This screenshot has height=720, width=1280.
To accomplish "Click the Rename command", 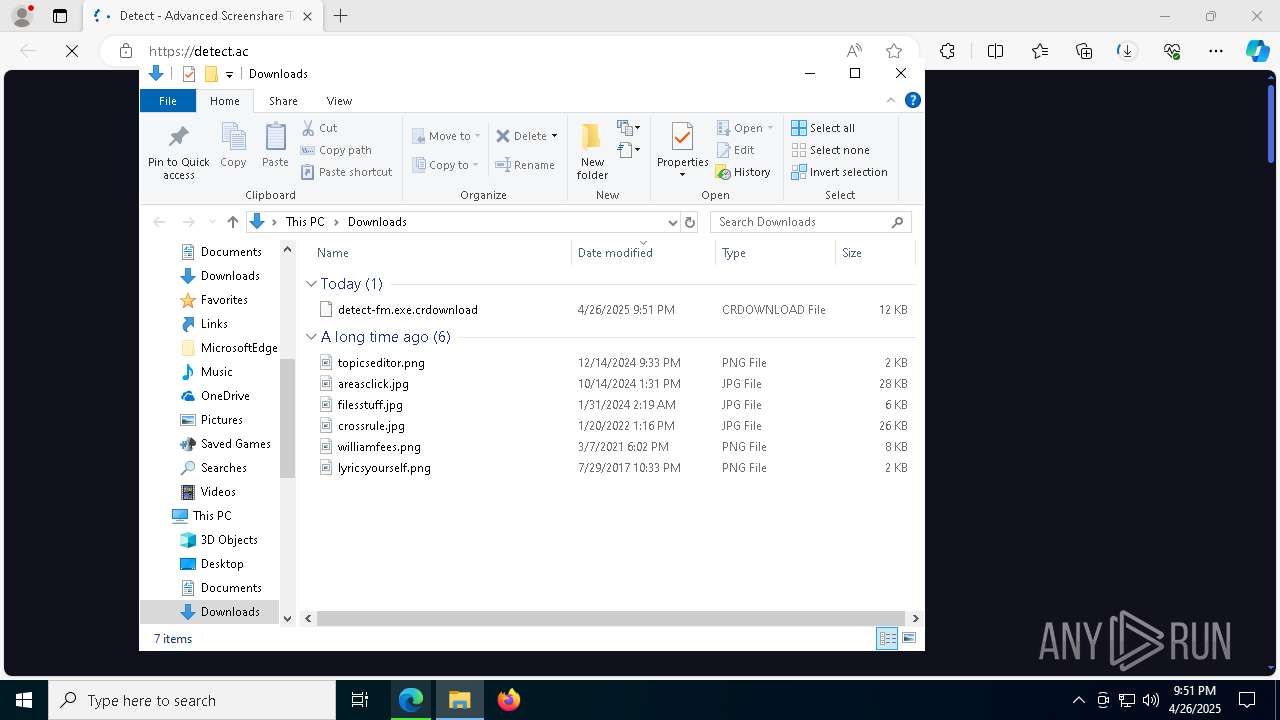I will (x=525, y=165).
